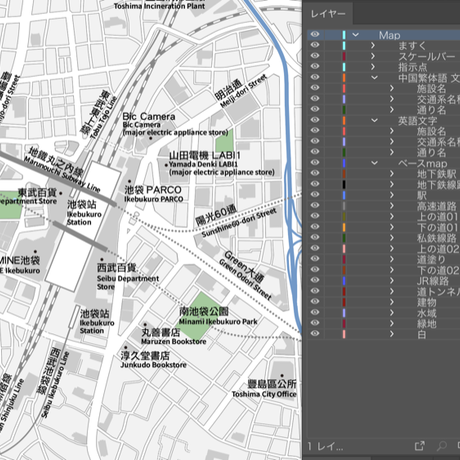The height and width of the screenshot is (460, 460).
Task: Hide the 緑地 layer via its eye icon
Action: [315, 322]
